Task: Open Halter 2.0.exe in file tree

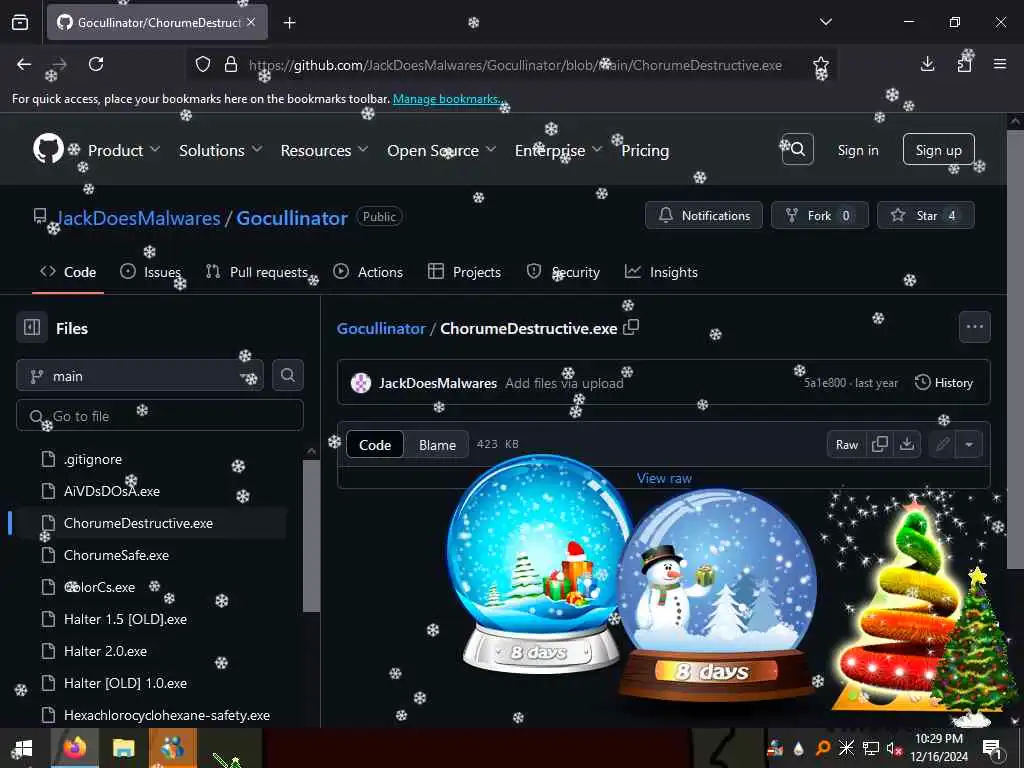Action: point(105,651)
